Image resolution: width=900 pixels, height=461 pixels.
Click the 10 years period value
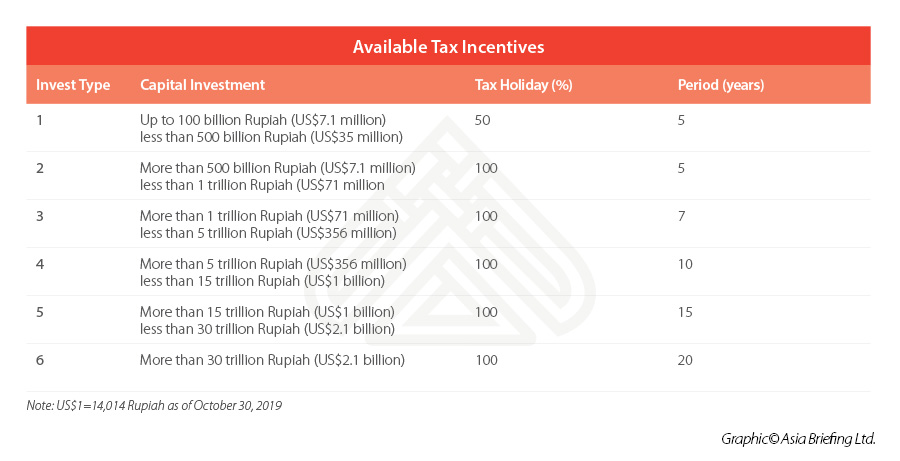685,264
